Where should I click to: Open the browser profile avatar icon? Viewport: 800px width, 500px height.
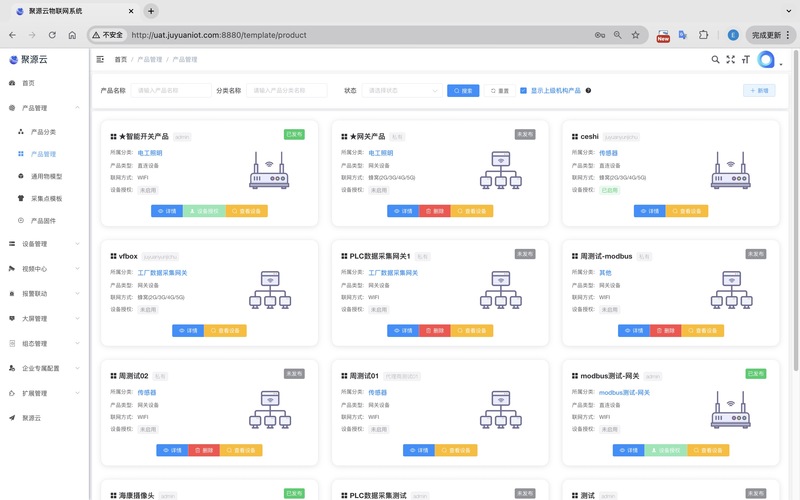tap(733, 35)
